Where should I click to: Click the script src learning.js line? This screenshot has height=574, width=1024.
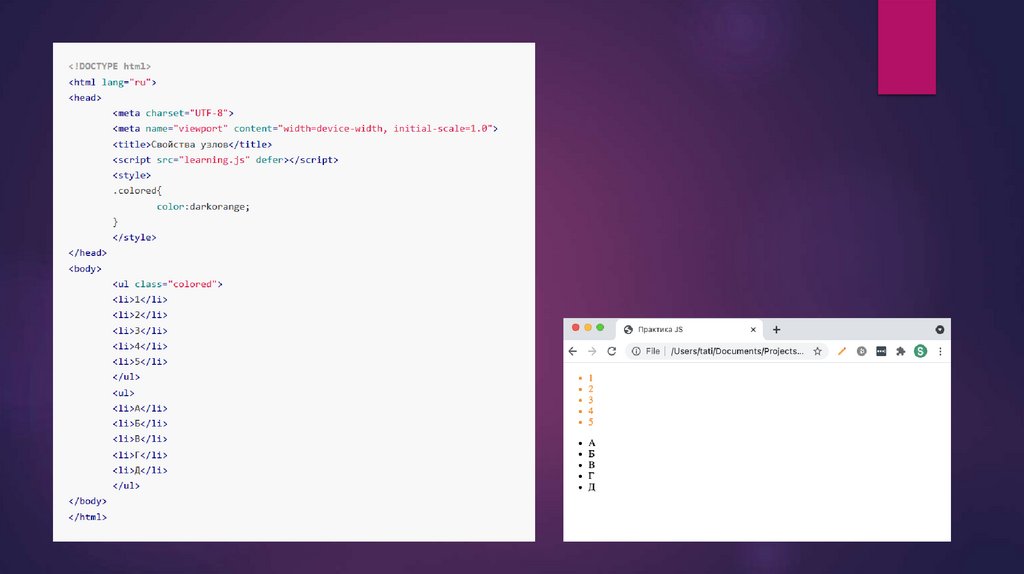(225, 160)
